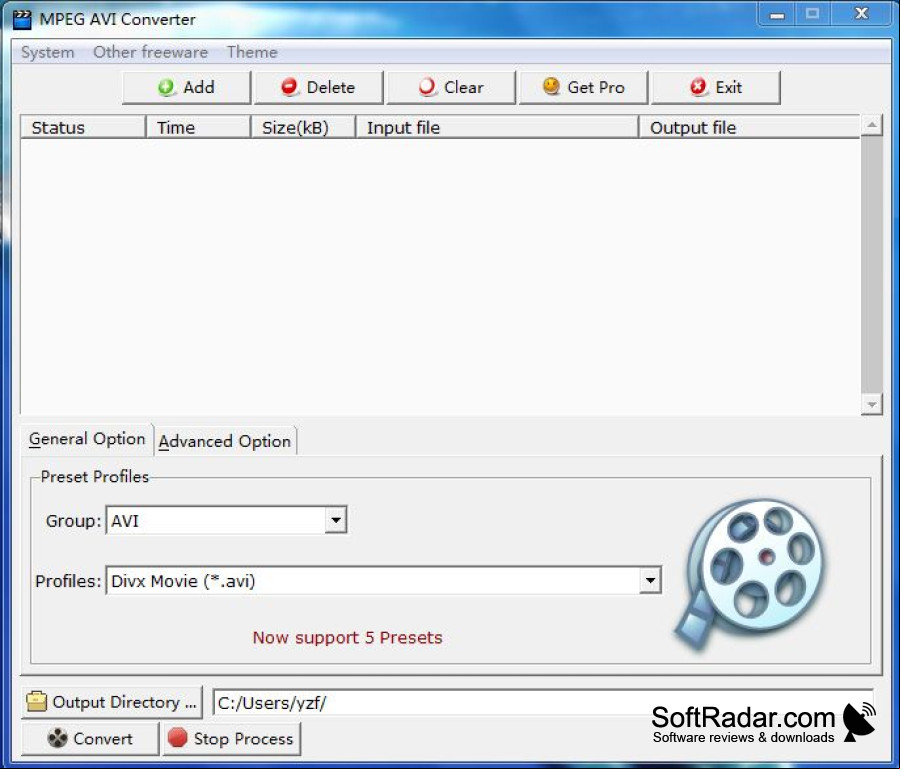Switch to the Advanced Option tab
This screenshot has width=900, height=769.
(225, 441)
